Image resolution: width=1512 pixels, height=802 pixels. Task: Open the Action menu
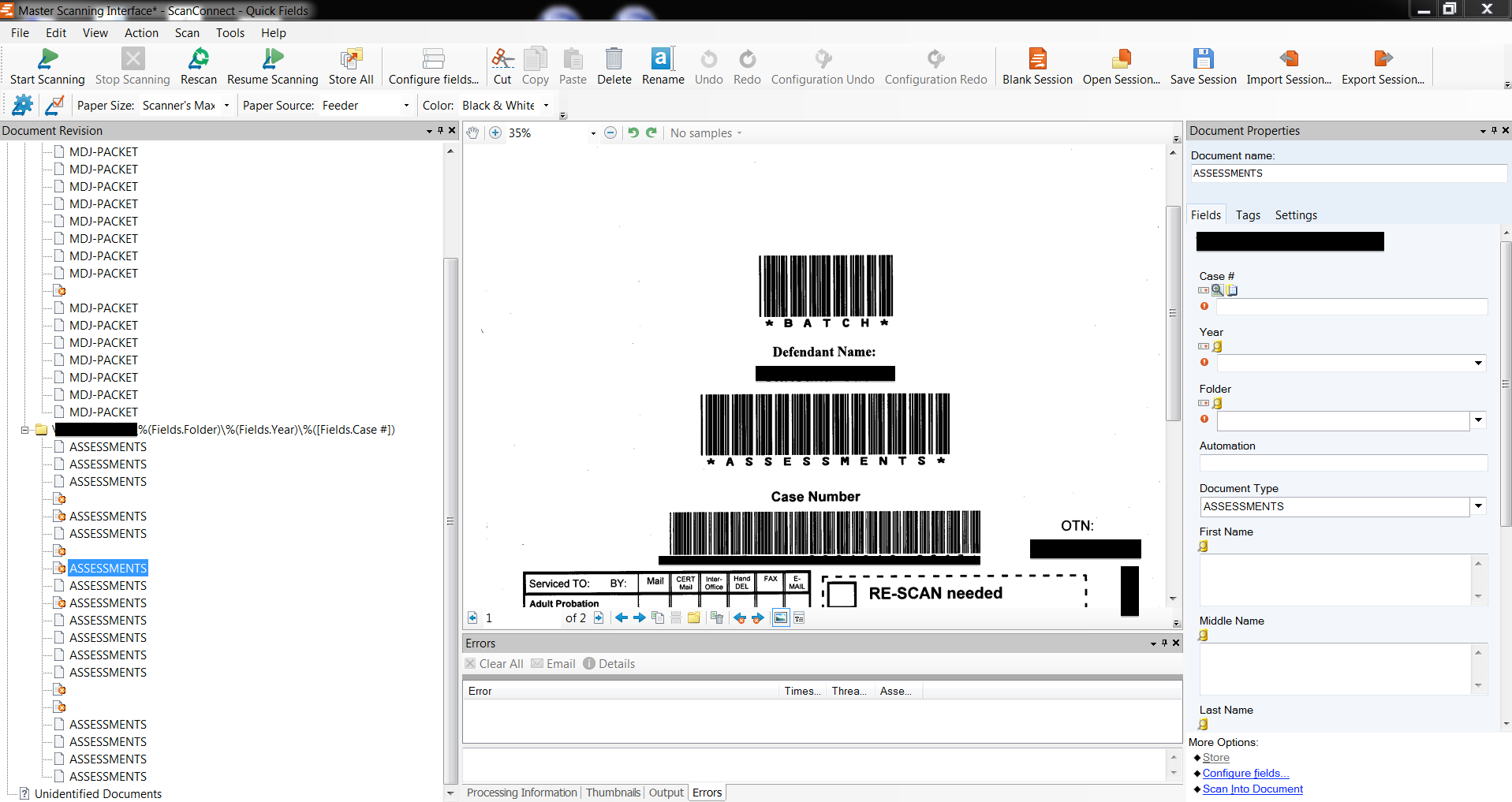click(x=141, y=32)
